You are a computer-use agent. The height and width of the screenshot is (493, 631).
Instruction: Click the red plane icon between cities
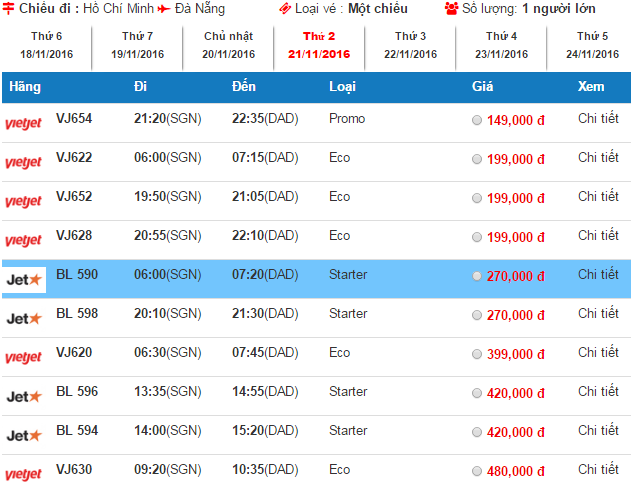164,9
